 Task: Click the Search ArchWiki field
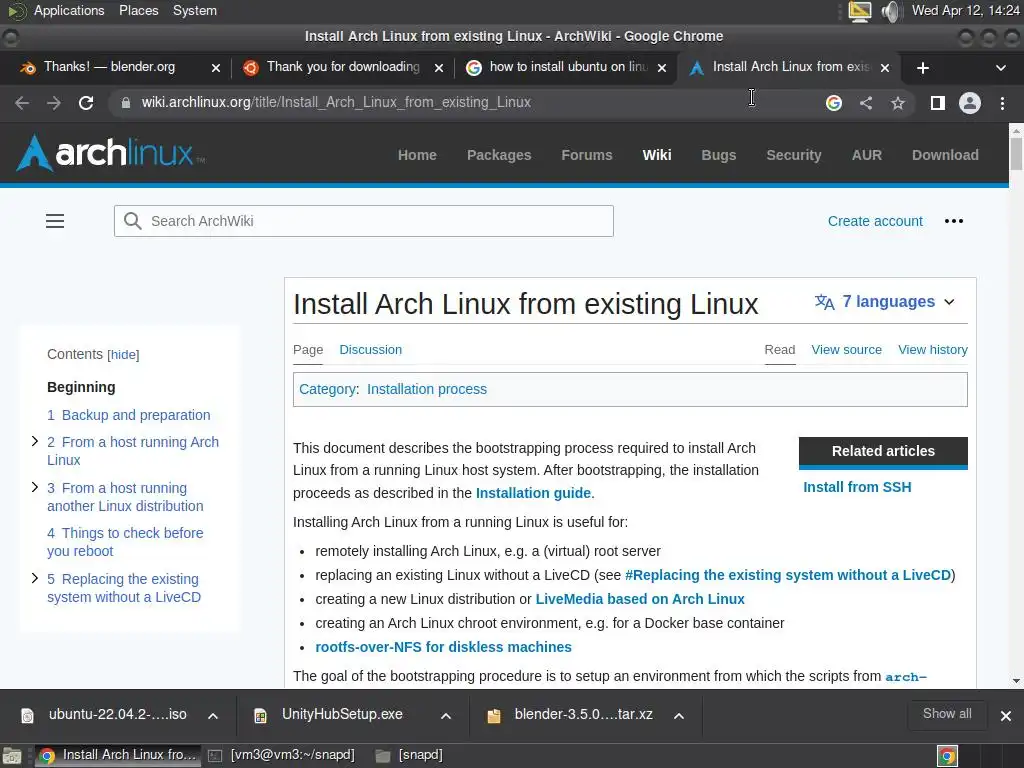coord(364,221)
